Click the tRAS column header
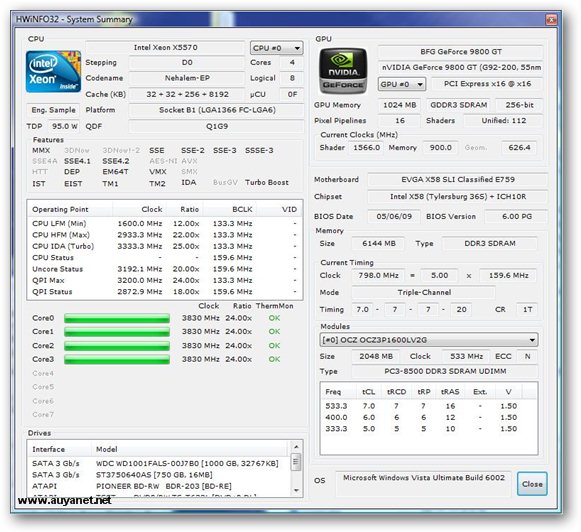This screenshot has width=581, height=532. [450, 392]
